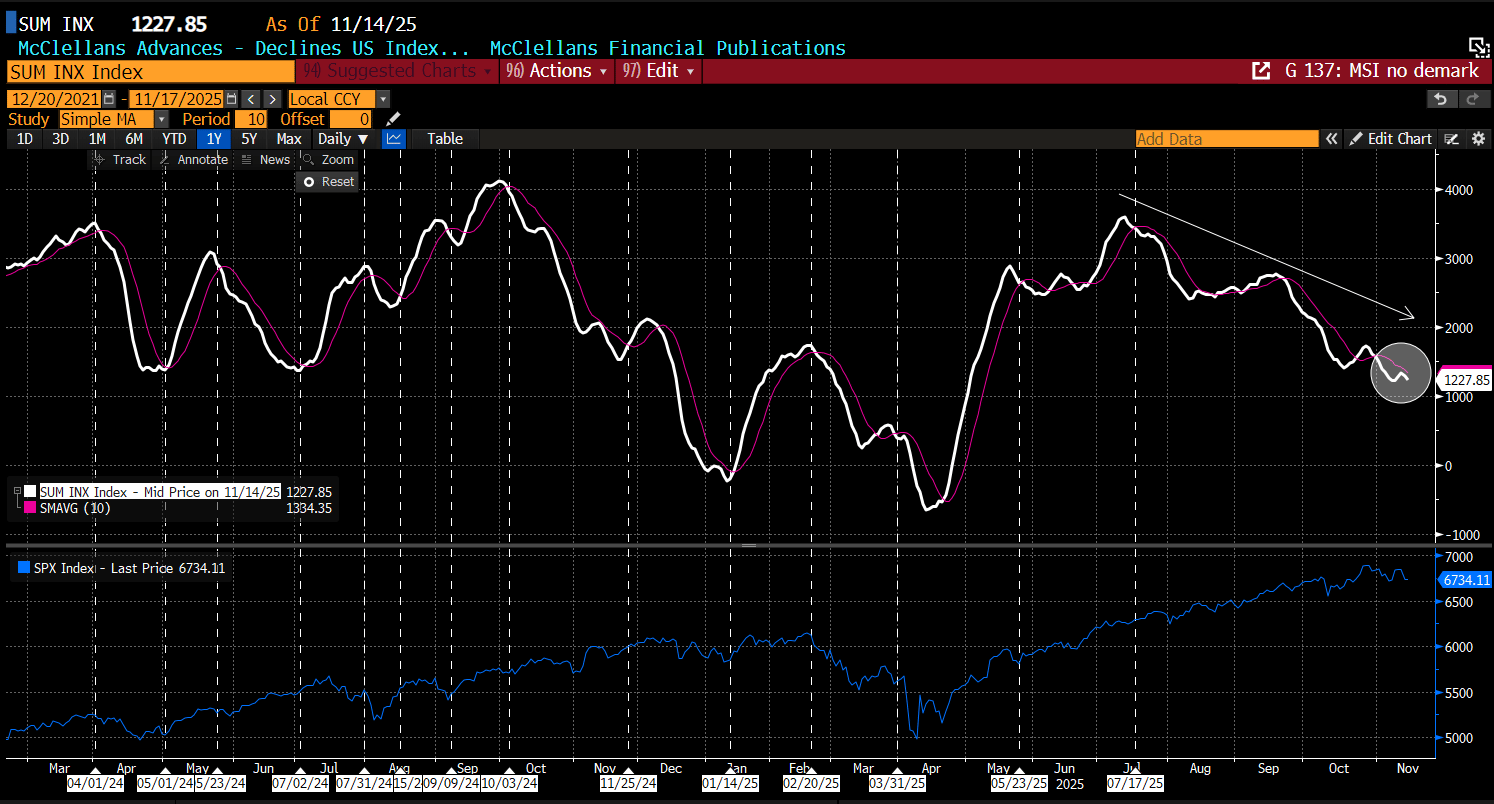Click the 10/03/24 date marker

click(509, 784)
